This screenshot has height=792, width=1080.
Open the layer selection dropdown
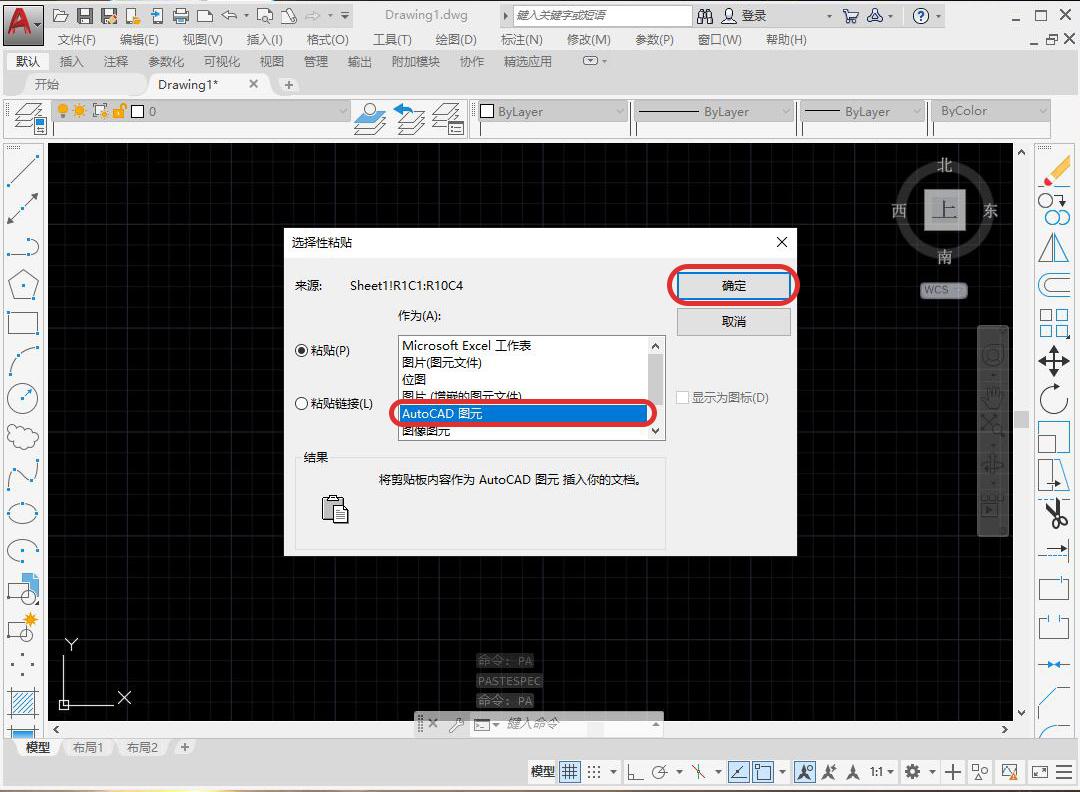340,111
